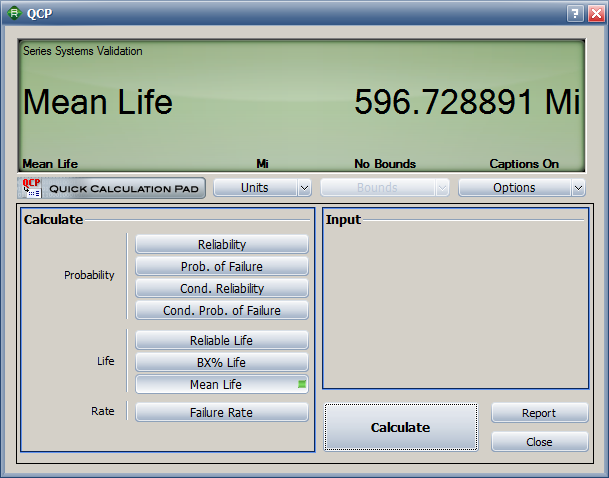Image resolution: width=609 pixels, height=478 pixels.
Task: Expand the Bounds dropdown arrow
Action: [442, 188]
